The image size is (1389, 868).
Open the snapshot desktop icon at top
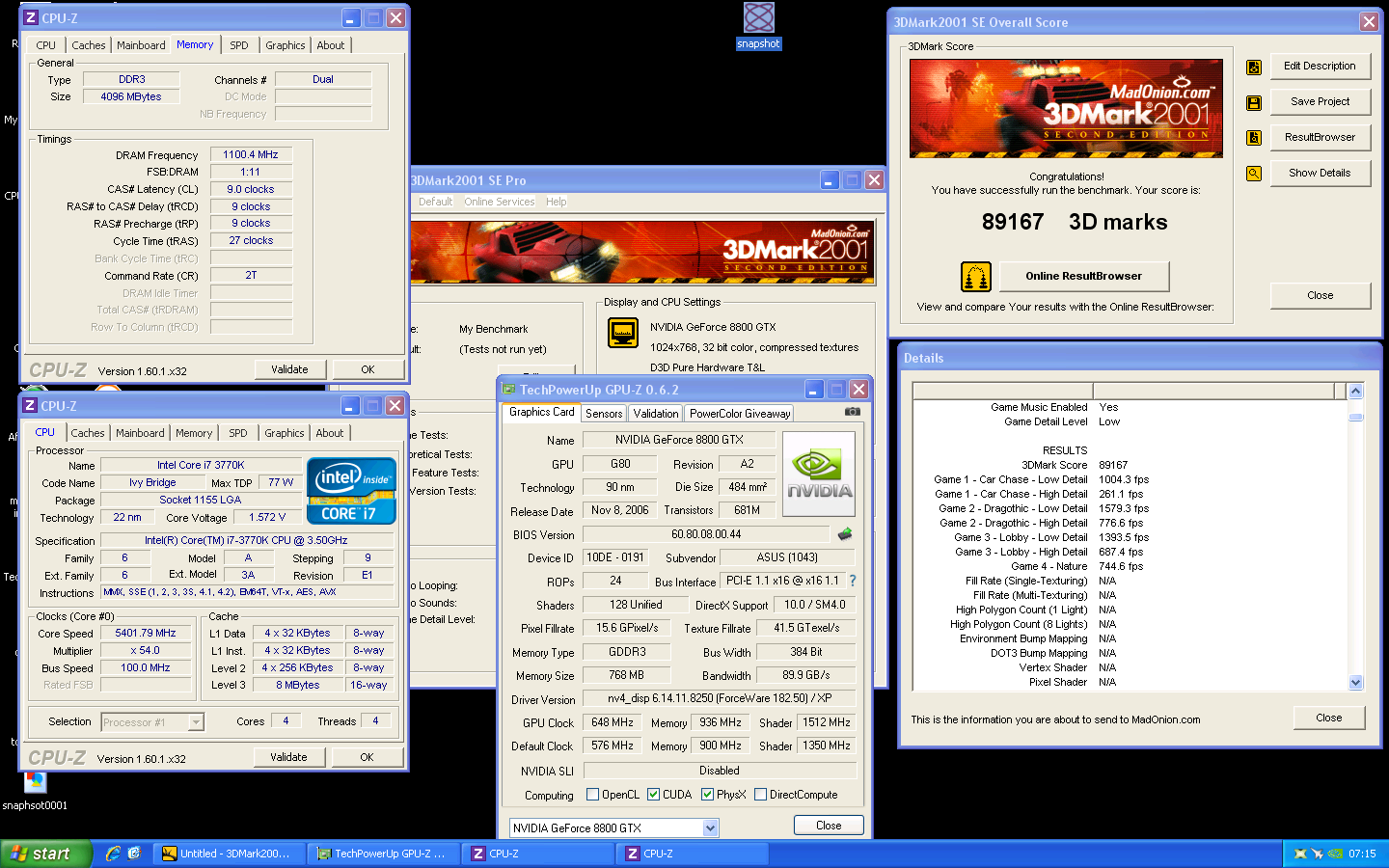tap(759, 26)
